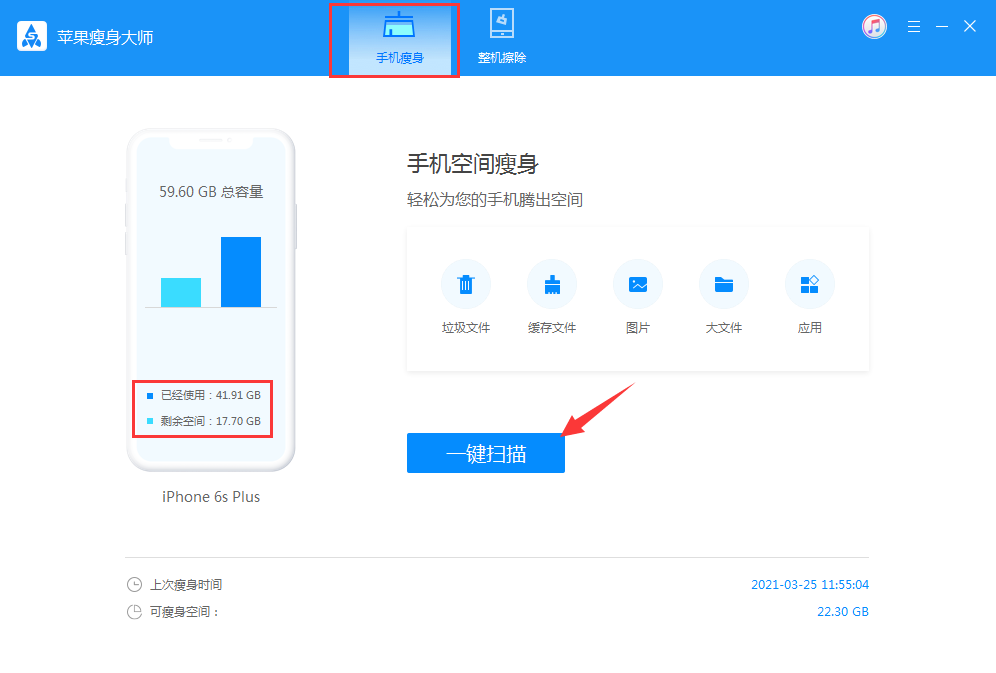Open the hamburger menu icon
This screenshot has width=996, height=673.
[914, 27]
